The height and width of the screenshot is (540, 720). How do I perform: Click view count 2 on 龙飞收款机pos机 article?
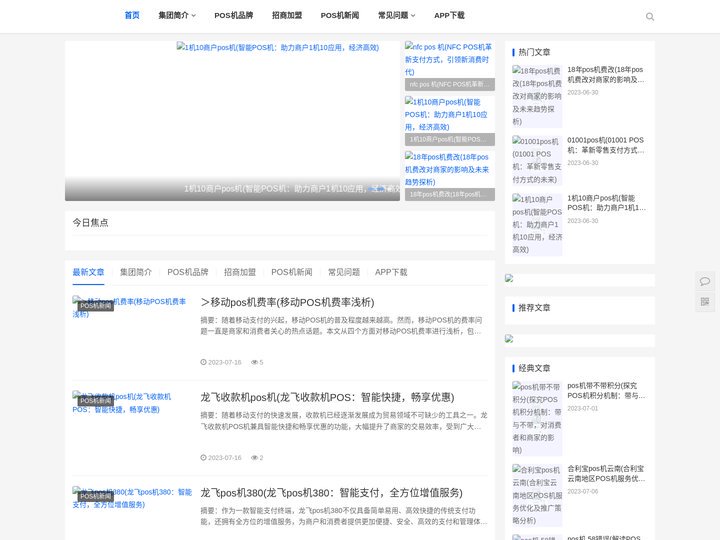(x=257, y=458)
